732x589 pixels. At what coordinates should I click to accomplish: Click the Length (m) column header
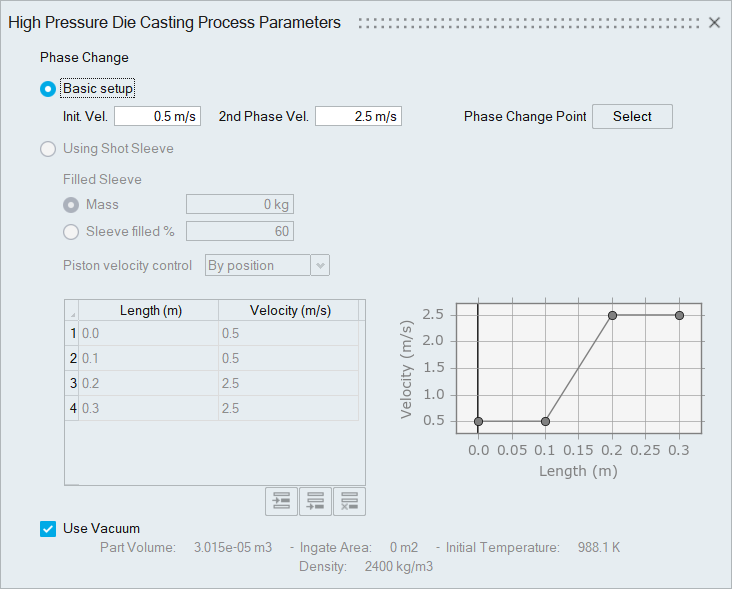[x=150, y=310]
